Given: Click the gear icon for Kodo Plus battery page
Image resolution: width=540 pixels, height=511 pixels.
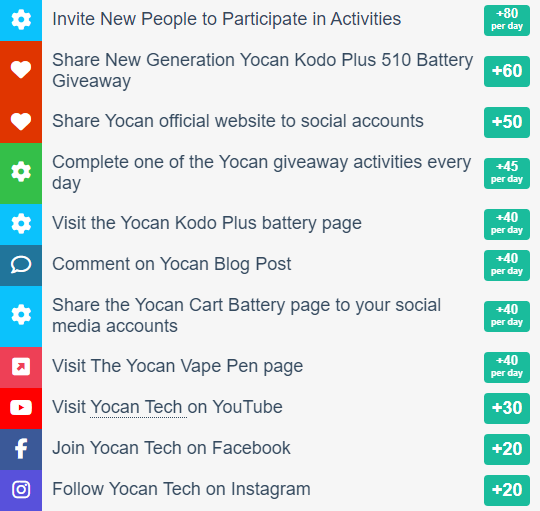Looking at the screenshot, I should [x=21, y=223].
